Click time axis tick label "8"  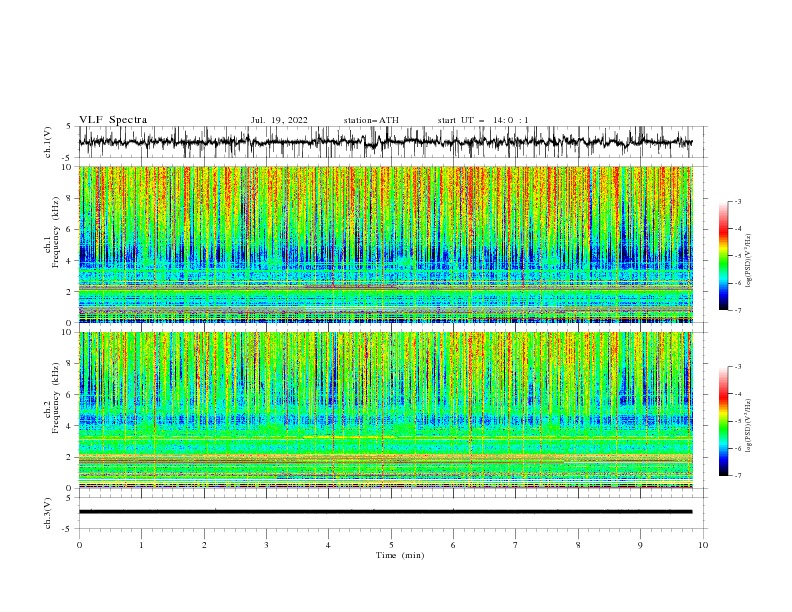(578, 545)
